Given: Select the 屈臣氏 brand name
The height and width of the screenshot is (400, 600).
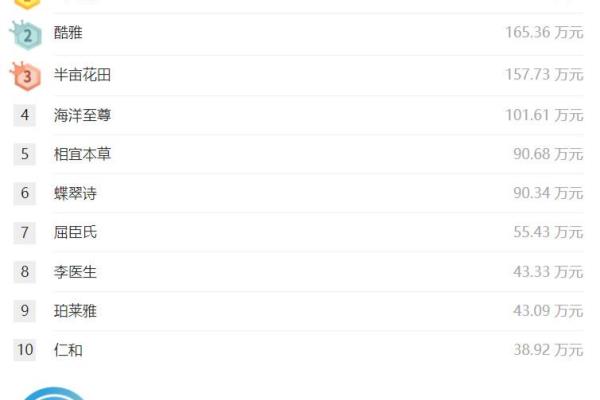Looking at the screenshot, I should click(75, 232).
